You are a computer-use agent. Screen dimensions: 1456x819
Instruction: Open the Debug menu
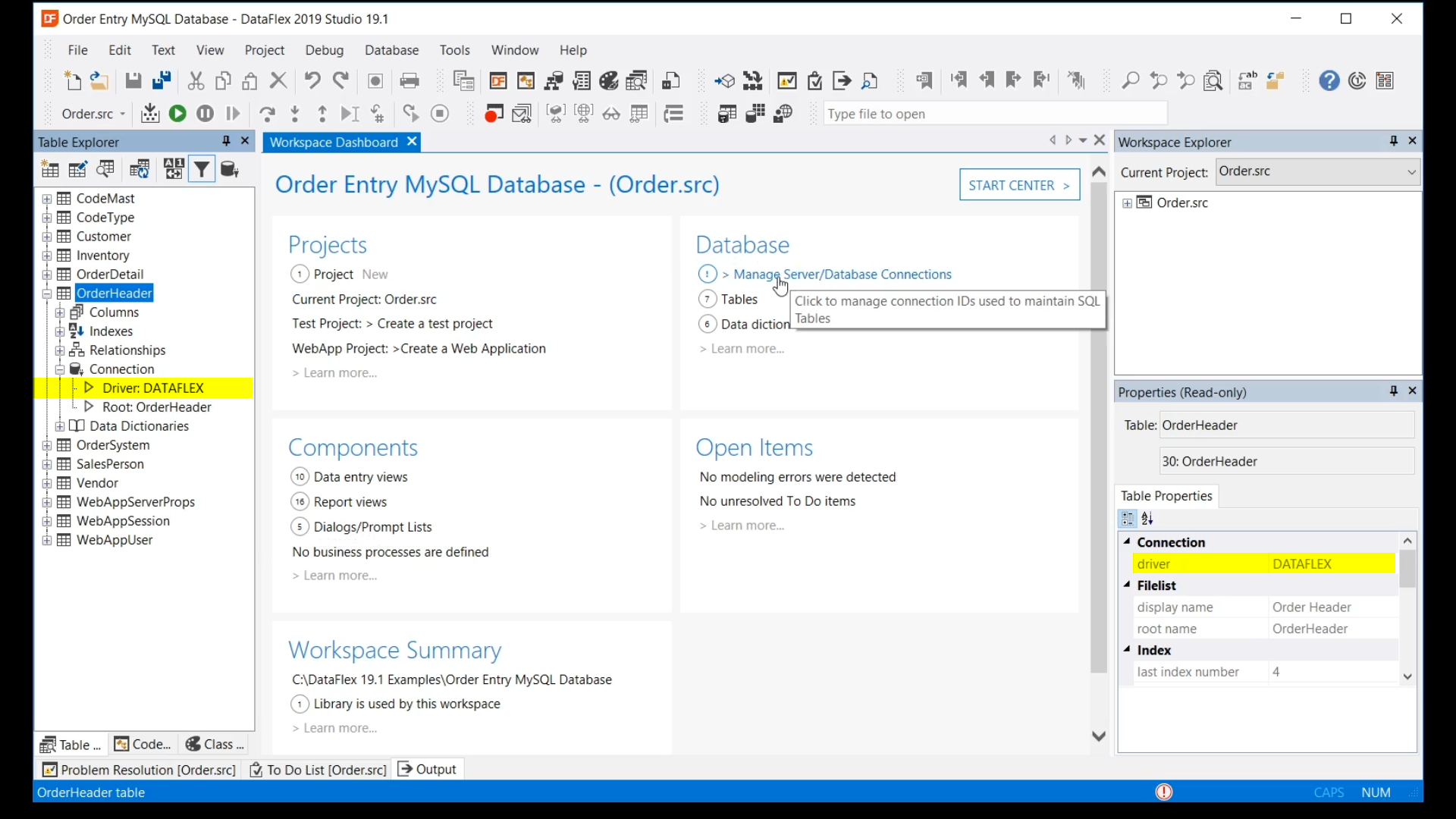point(325,50)
